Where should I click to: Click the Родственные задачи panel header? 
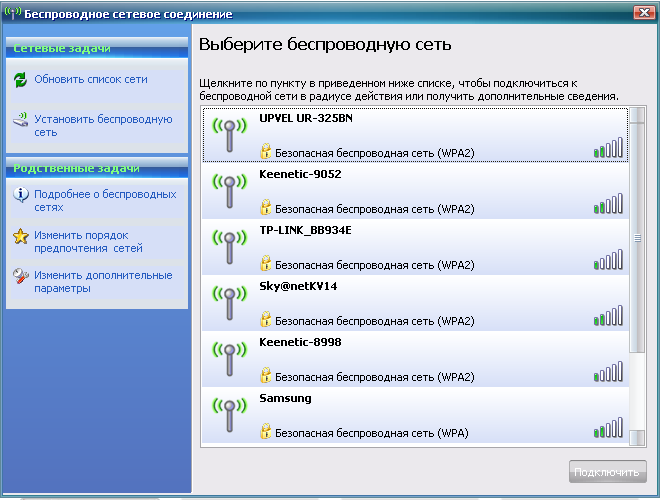tap(97, 168)
